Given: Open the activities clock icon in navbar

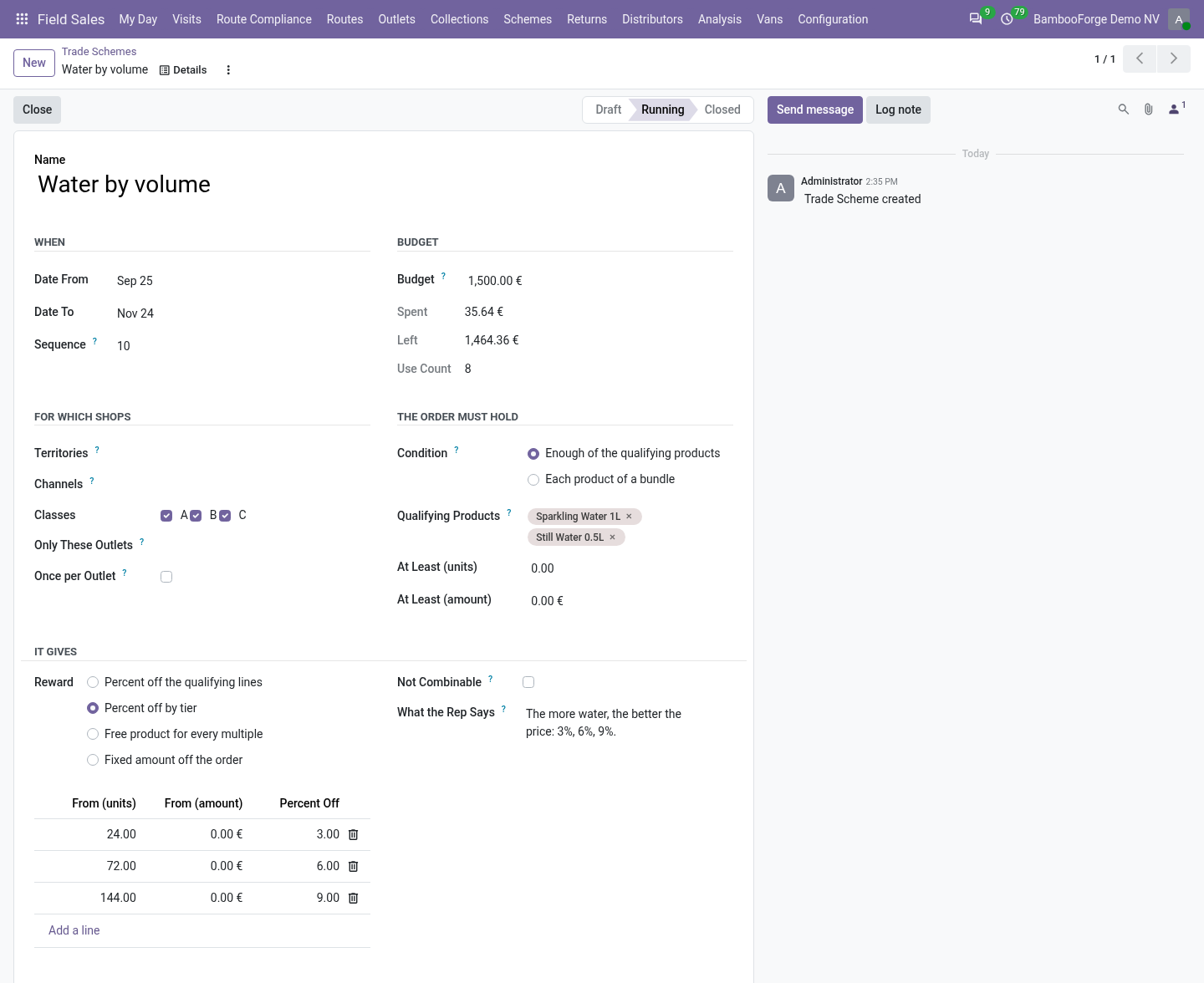Looking at the screenshot, I should click(x=1008, y=19).
